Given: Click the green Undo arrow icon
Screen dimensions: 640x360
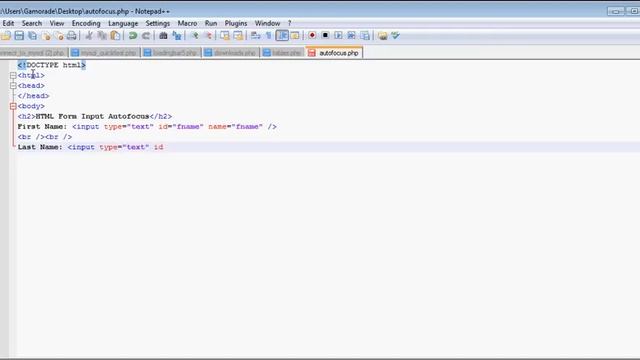Looking at the screenshot, I should 133,36.
